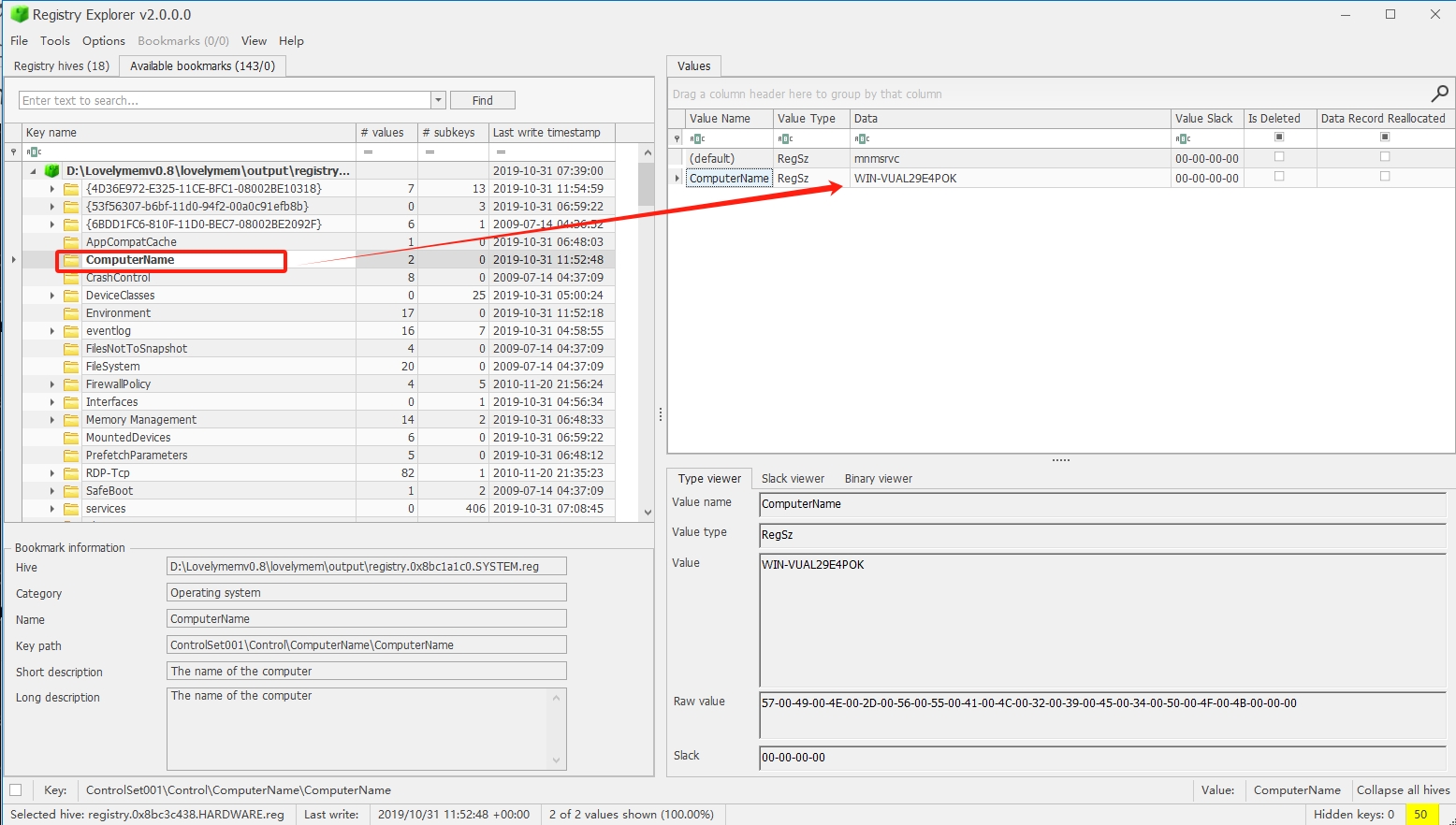Image resolution: width=1456 pixels, height=825 pixels.
Task: Expand the DeviceClasses key
Action: click(x=51, y=296)
